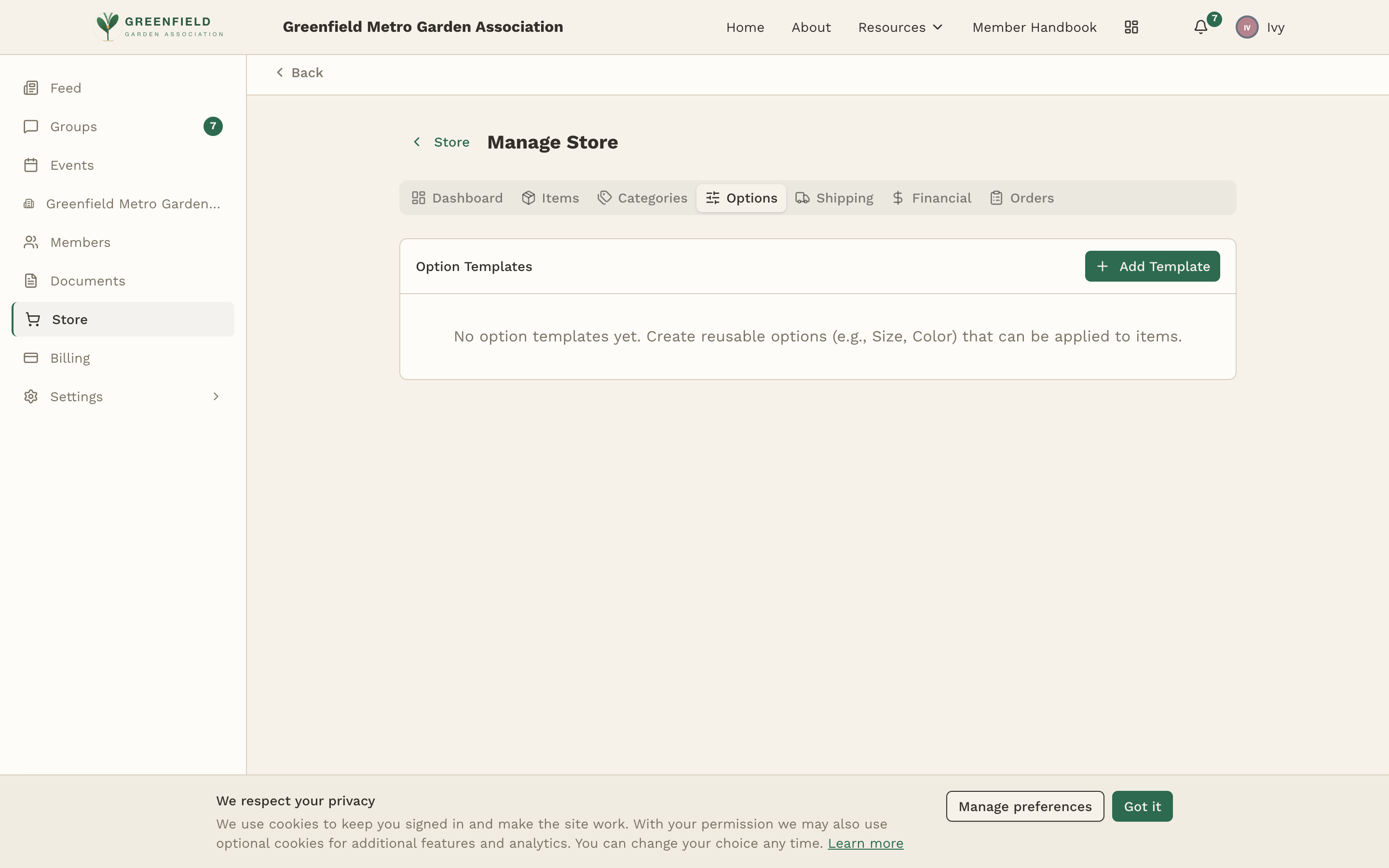Click Manage preferences button
Screen dimensions: 1389x868
pos(1024,806)
